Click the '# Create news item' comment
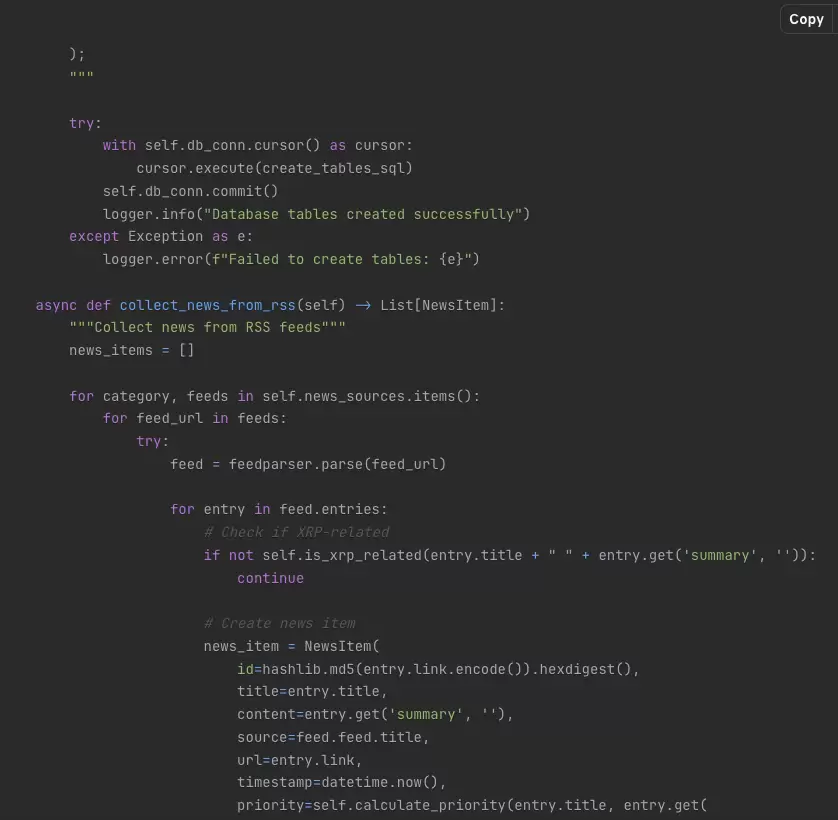Image resolution: width=838 pixels, height=820 pixels. tap(280, 623)
